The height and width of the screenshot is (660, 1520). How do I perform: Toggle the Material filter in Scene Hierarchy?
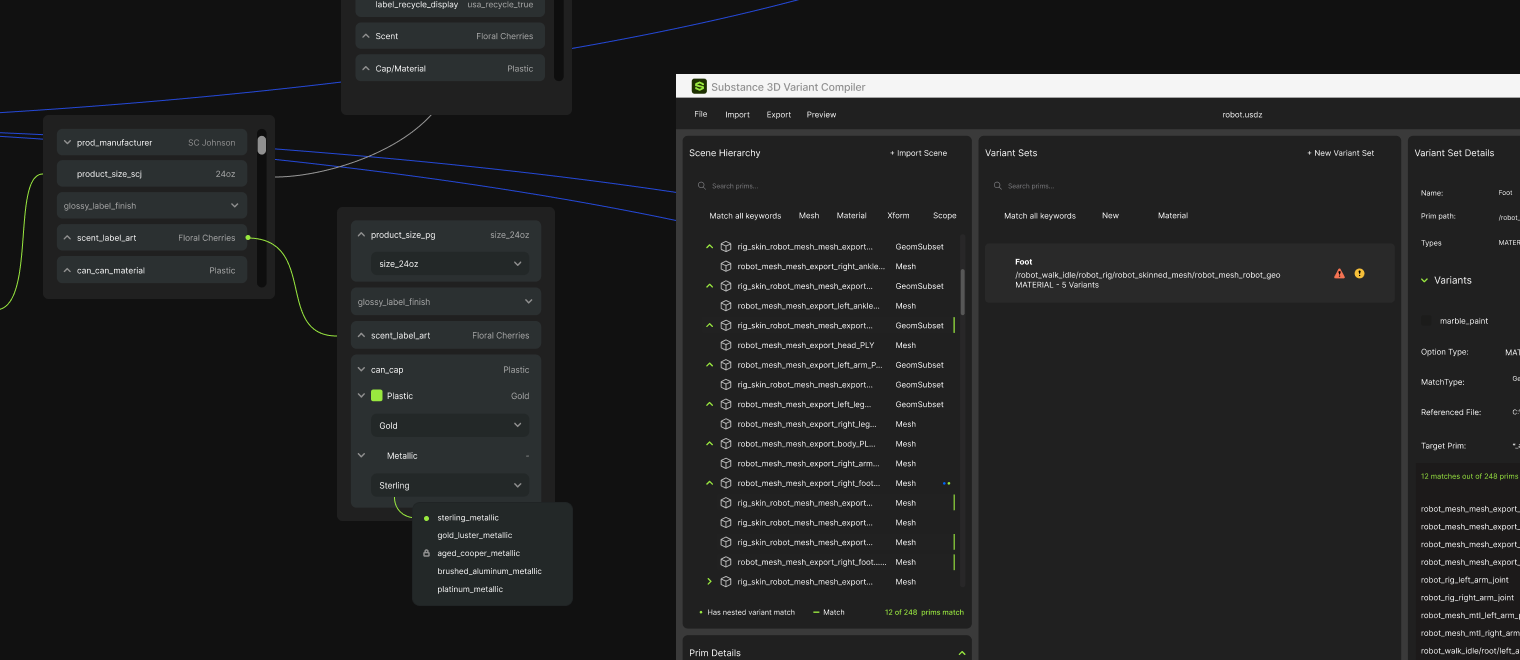tap(852, 216)
